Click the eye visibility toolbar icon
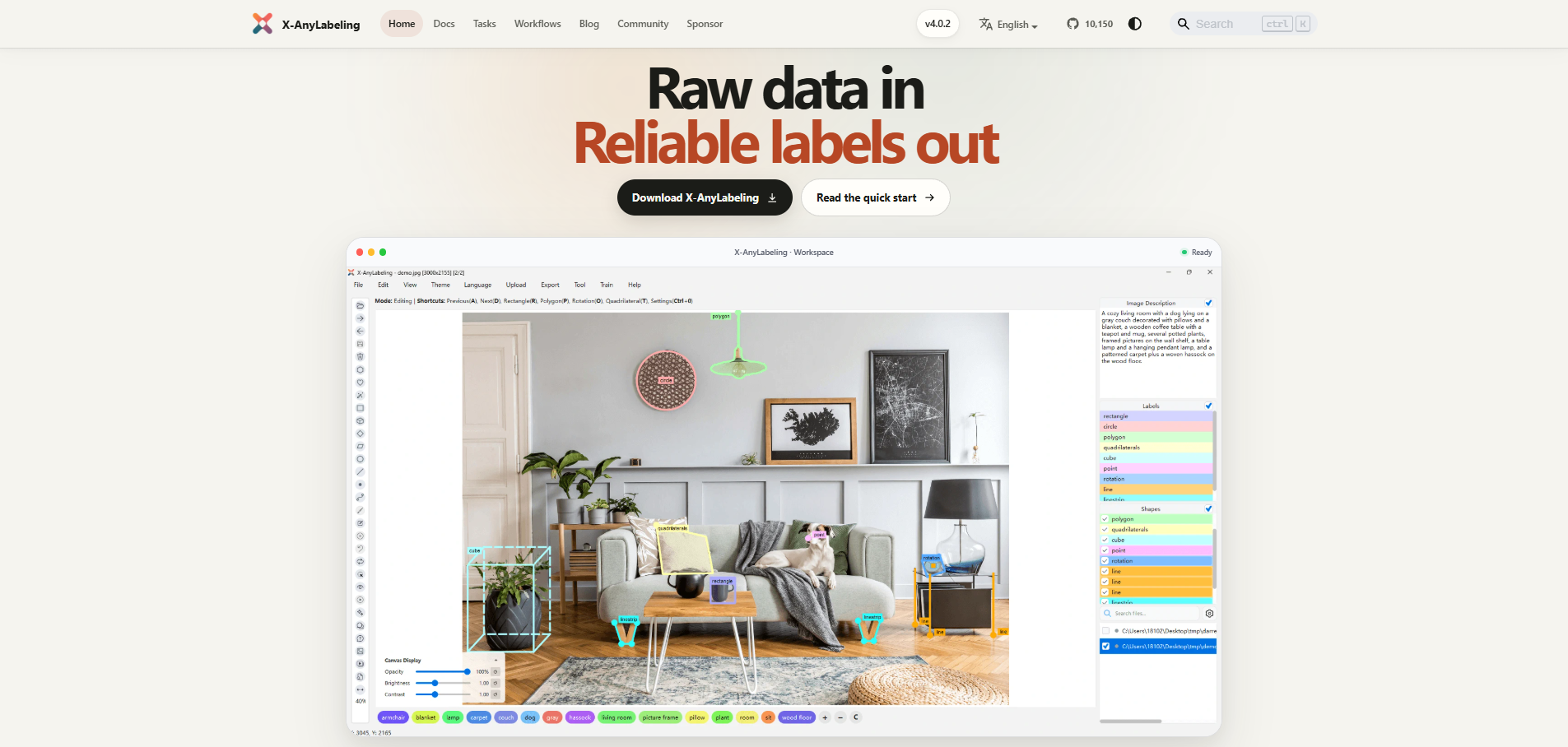The height and width of the screenshot is (747, 1568). [360, 587]
